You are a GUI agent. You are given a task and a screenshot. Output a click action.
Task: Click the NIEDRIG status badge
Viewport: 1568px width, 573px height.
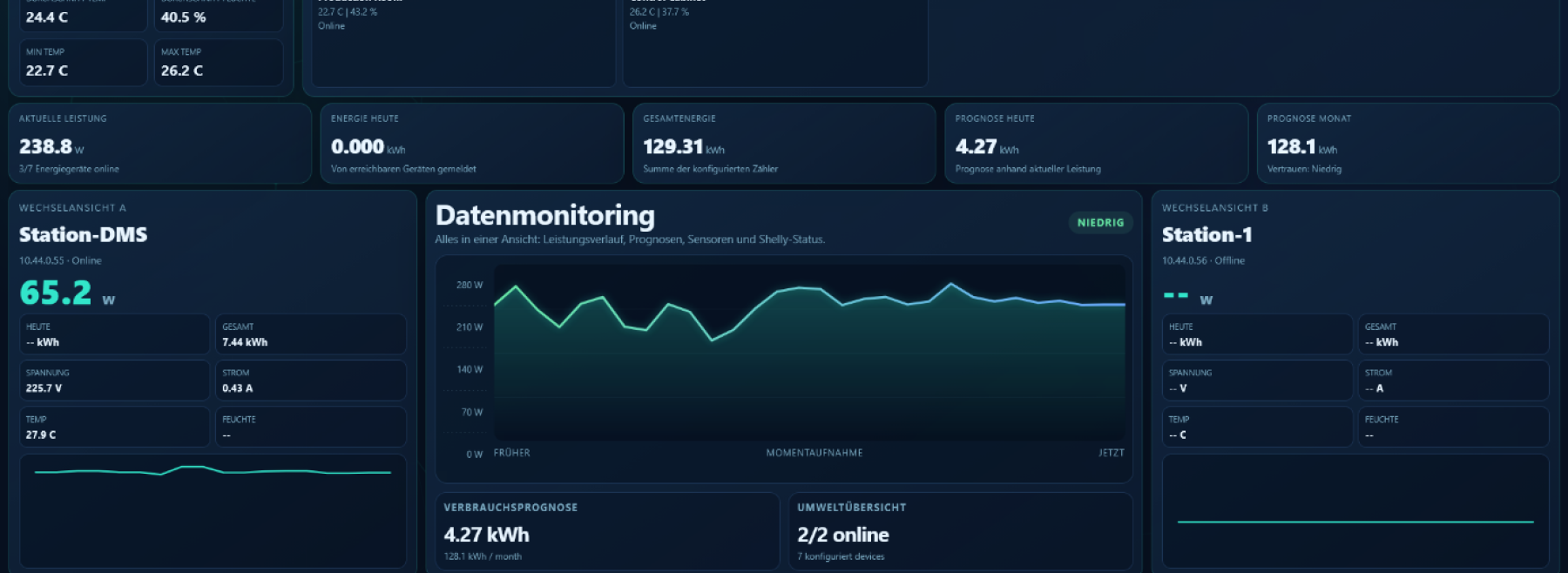point(1100,223)
